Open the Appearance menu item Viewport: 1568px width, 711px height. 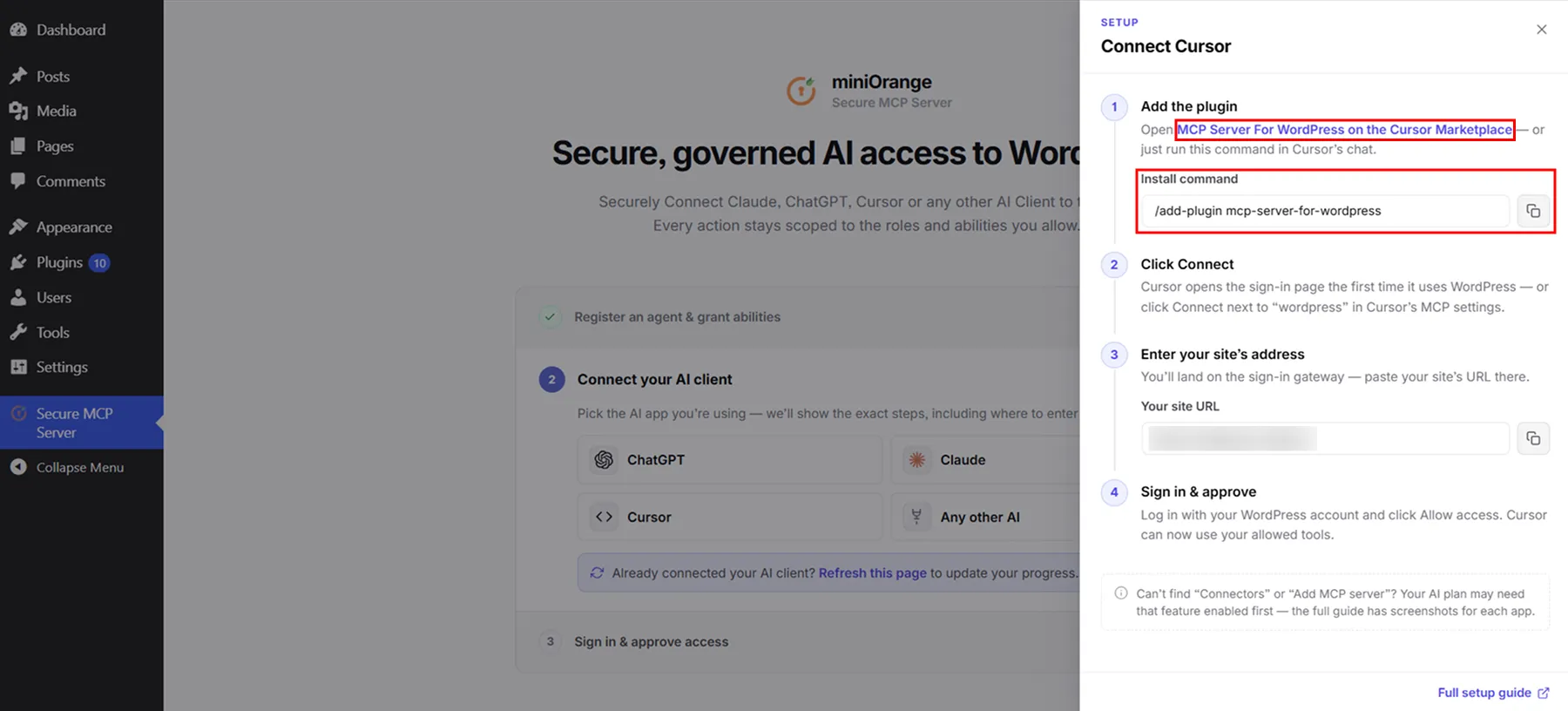(81, 227)
